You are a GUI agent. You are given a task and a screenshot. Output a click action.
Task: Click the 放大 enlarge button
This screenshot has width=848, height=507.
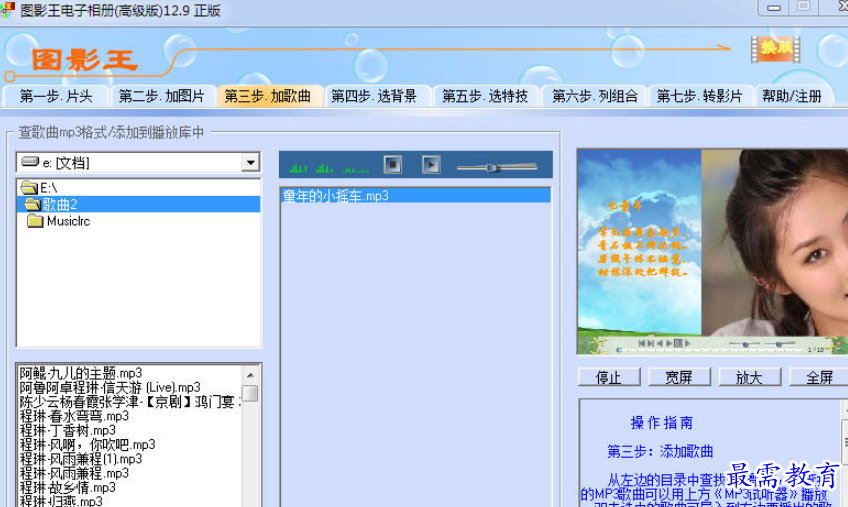click(x=750, y=377)
